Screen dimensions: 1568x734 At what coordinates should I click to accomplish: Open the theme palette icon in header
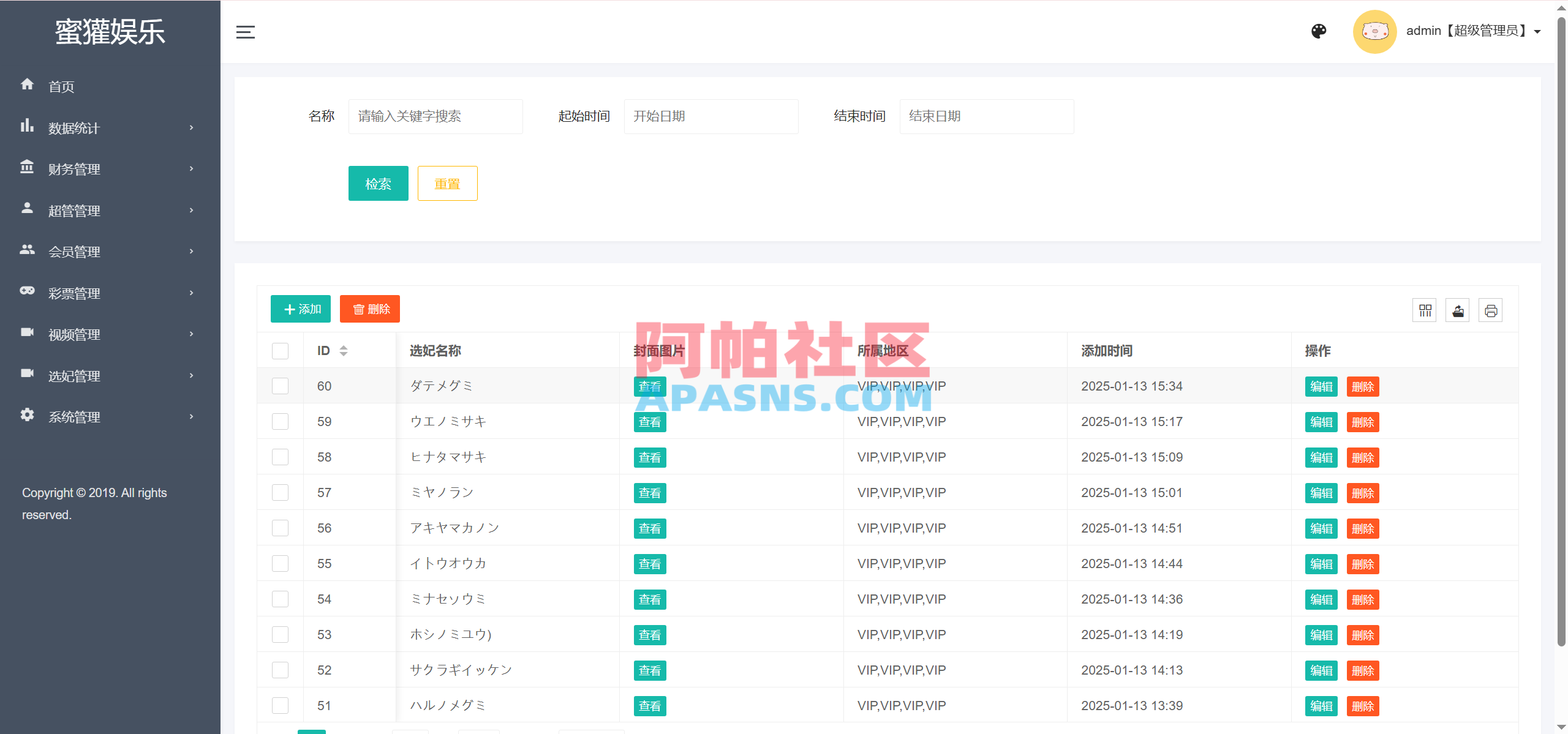1319,31
